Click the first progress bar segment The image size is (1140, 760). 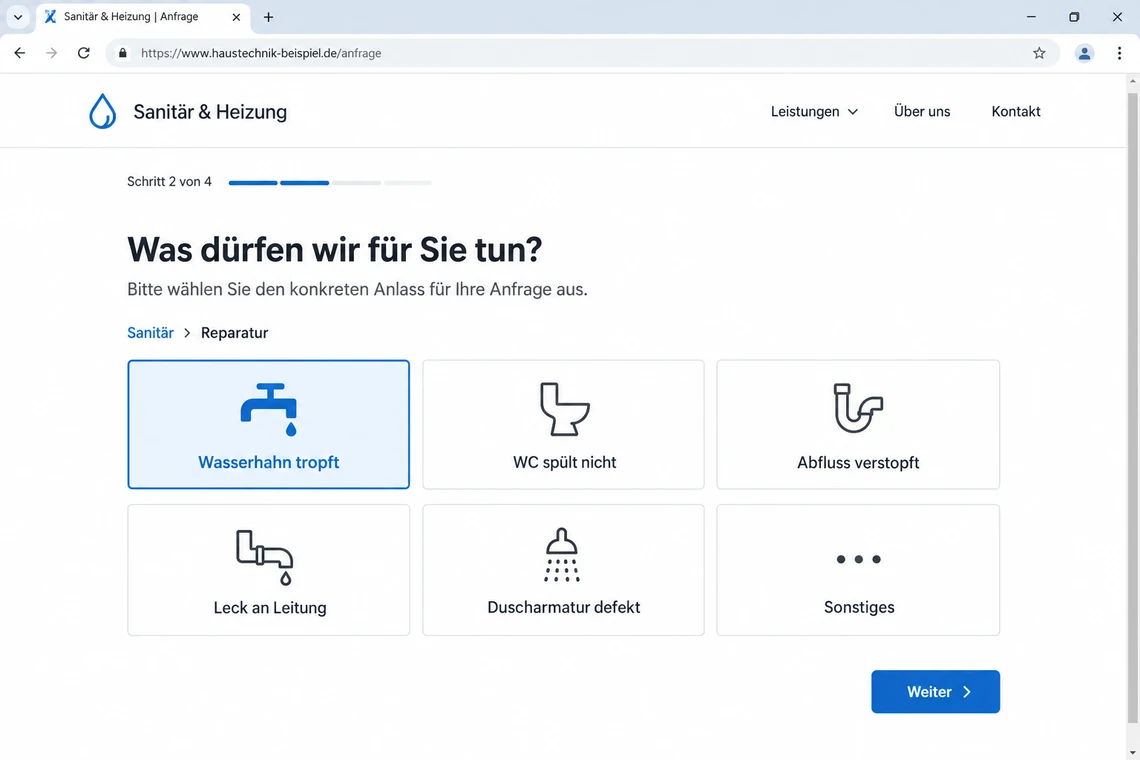(x=253, y=183)
